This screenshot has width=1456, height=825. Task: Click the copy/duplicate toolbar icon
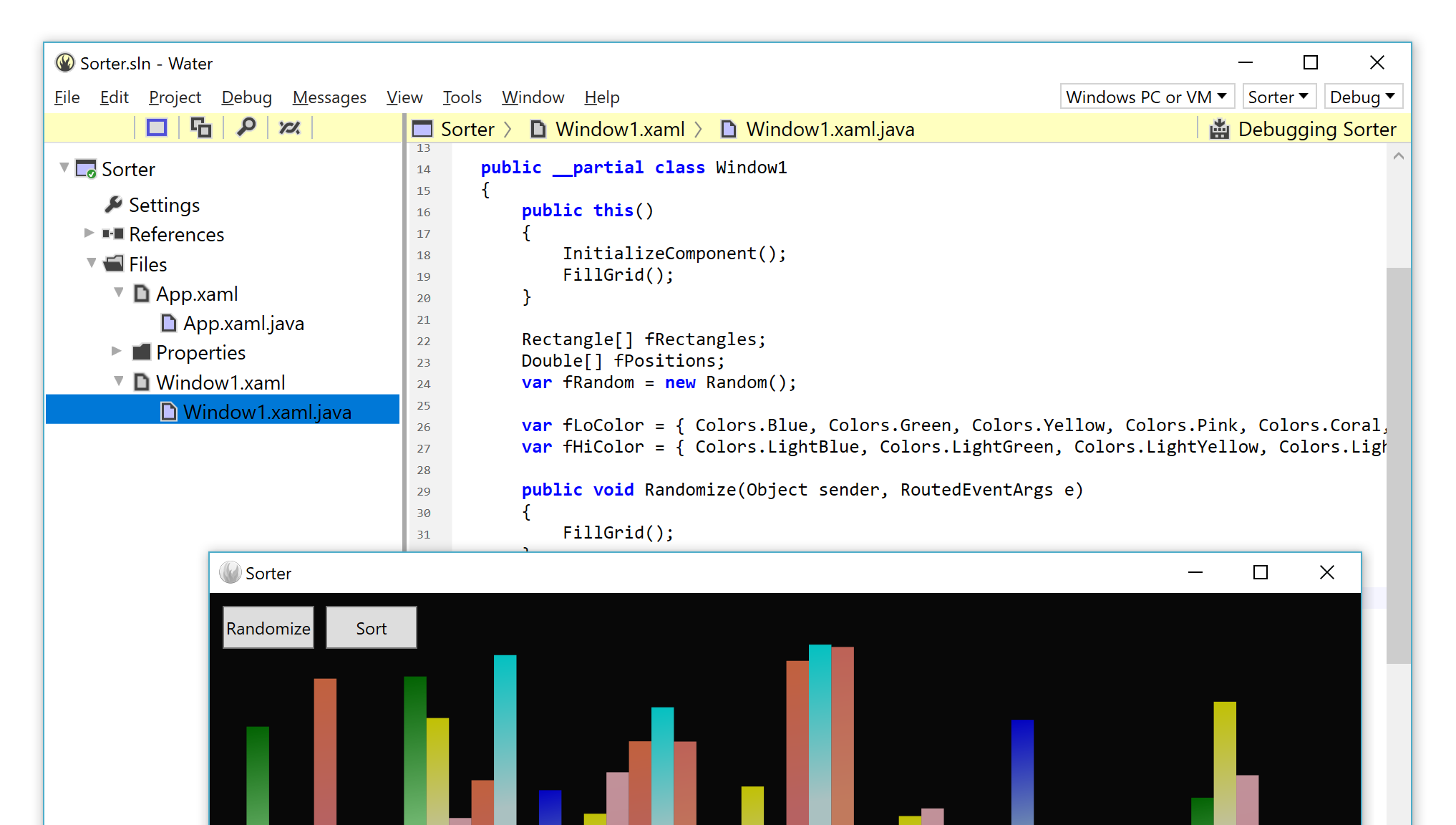click(200, 127)
